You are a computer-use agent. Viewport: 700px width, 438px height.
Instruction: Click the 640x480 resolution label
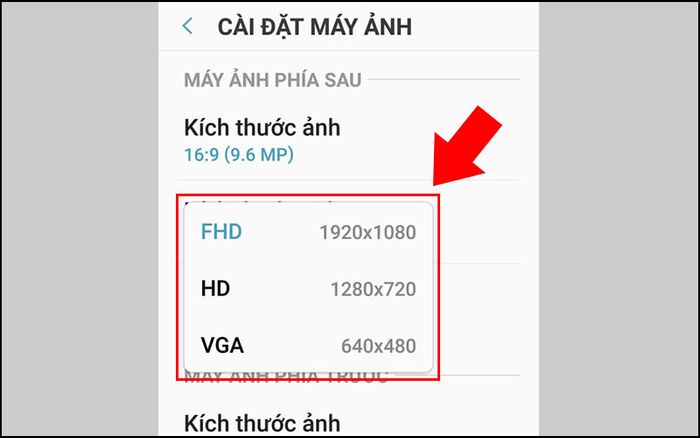pyautogui.click(x=379, y=346)
